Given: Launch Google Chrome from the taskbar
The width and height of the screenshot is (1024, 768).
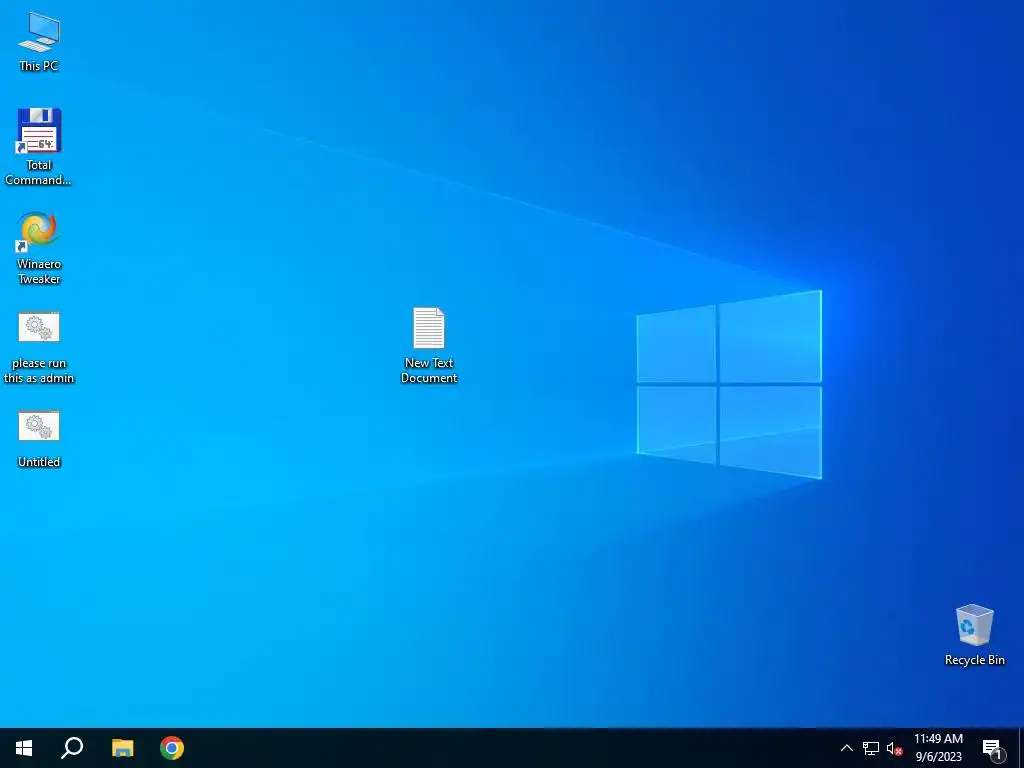Looking at the screenshot, I should (172, 748).
